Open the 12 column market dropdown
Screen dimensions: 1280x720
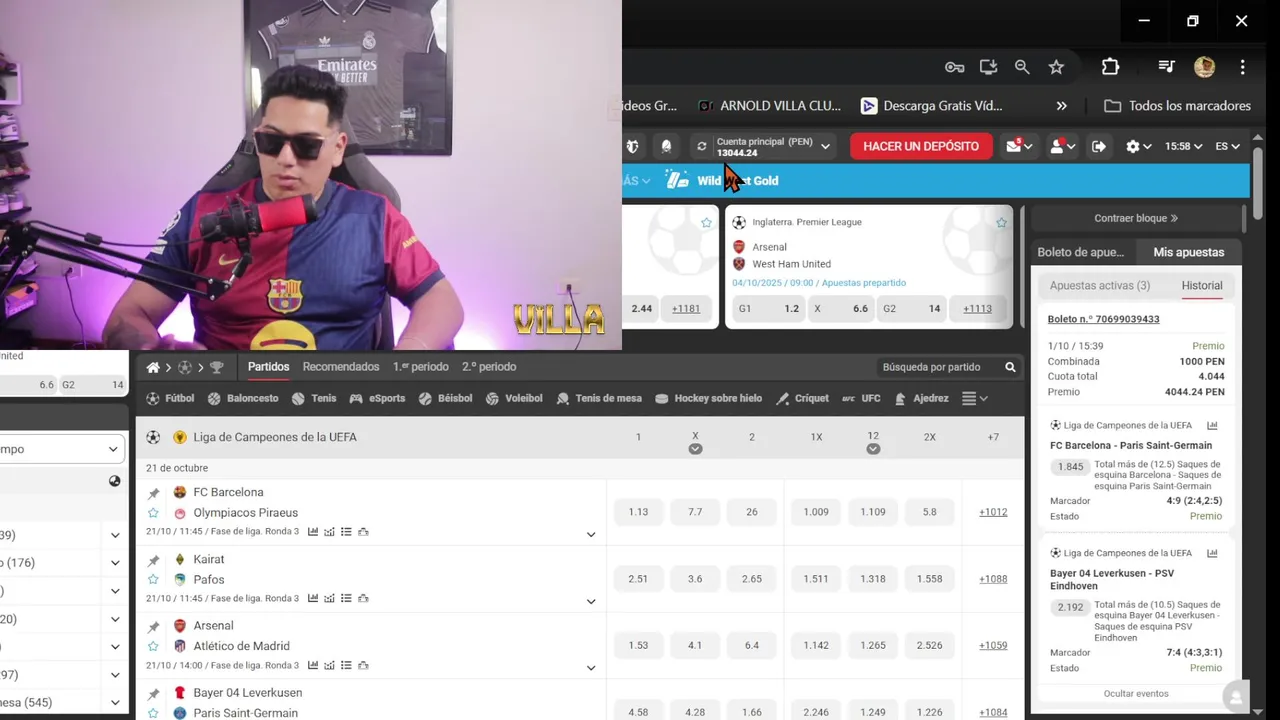click(873, 449)
